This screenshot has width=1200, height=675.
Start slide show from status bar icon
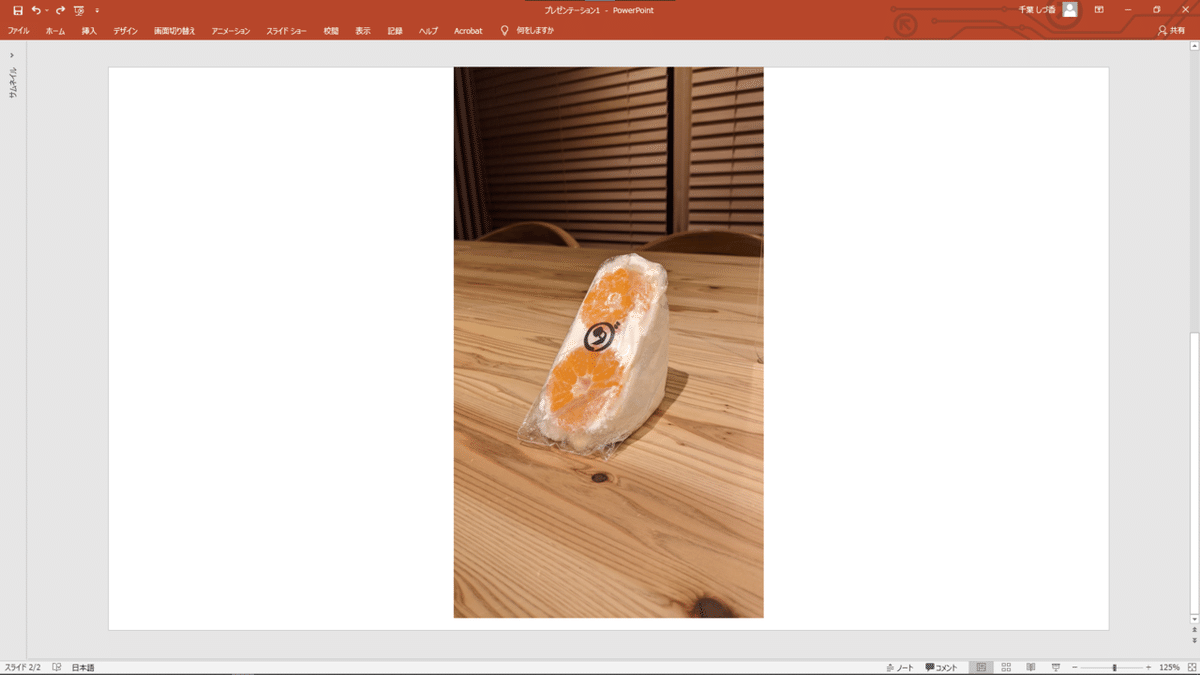(1056, 667)
